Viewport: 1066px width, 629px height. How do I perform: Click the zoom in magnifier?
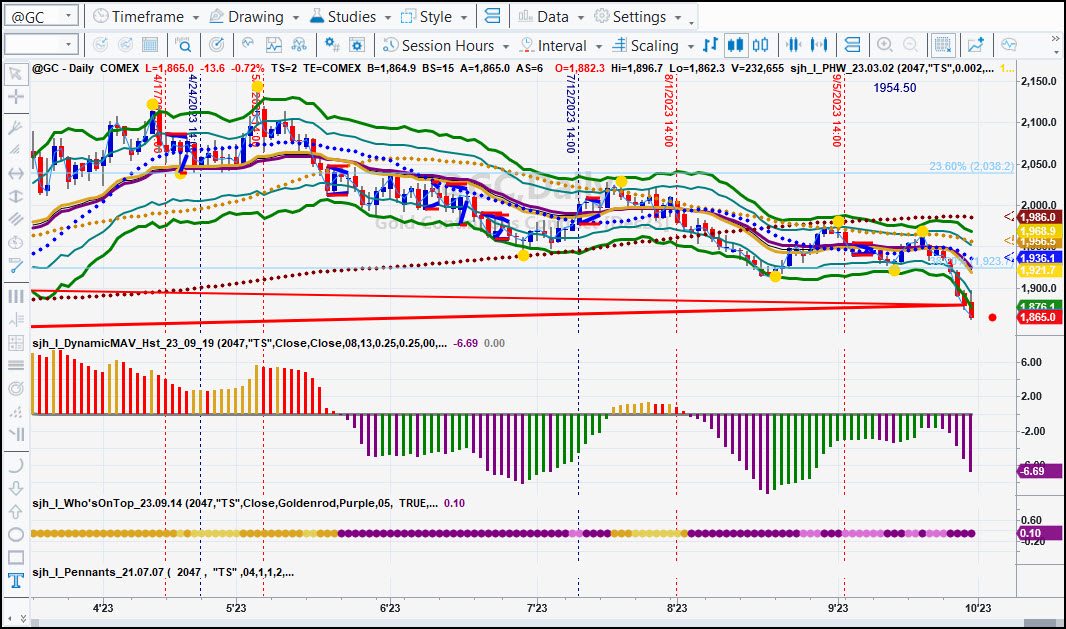click(884, 46)
